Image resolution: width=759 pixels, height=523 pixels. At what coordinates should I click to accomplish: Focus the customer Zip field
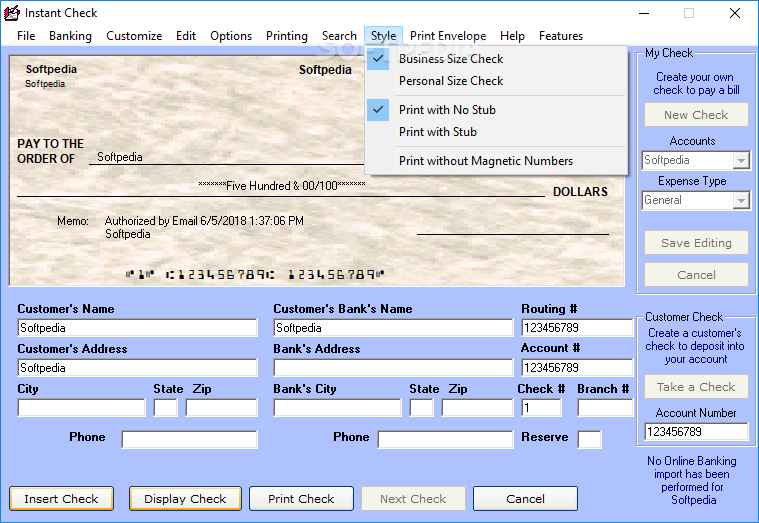point(221,408)
